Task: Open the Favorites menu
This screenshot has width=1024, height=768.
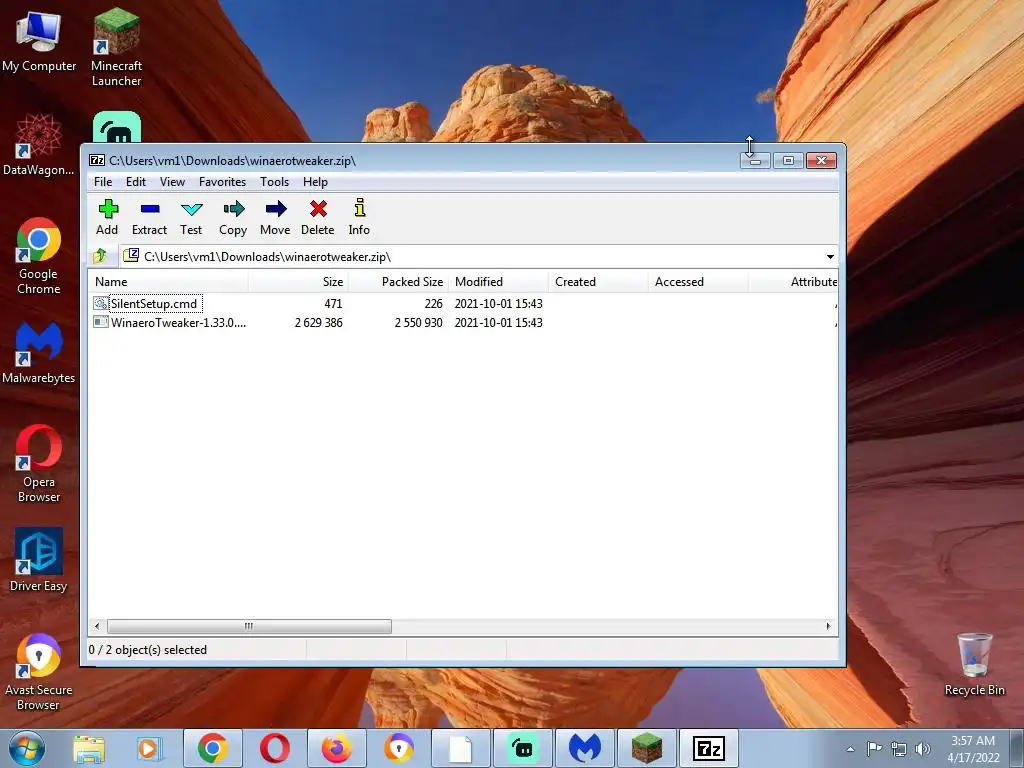Action: (223, 182)
